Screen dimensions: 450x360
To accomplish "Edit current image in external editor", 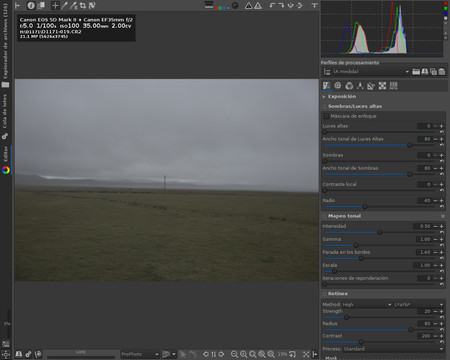I will coord(38,354).
